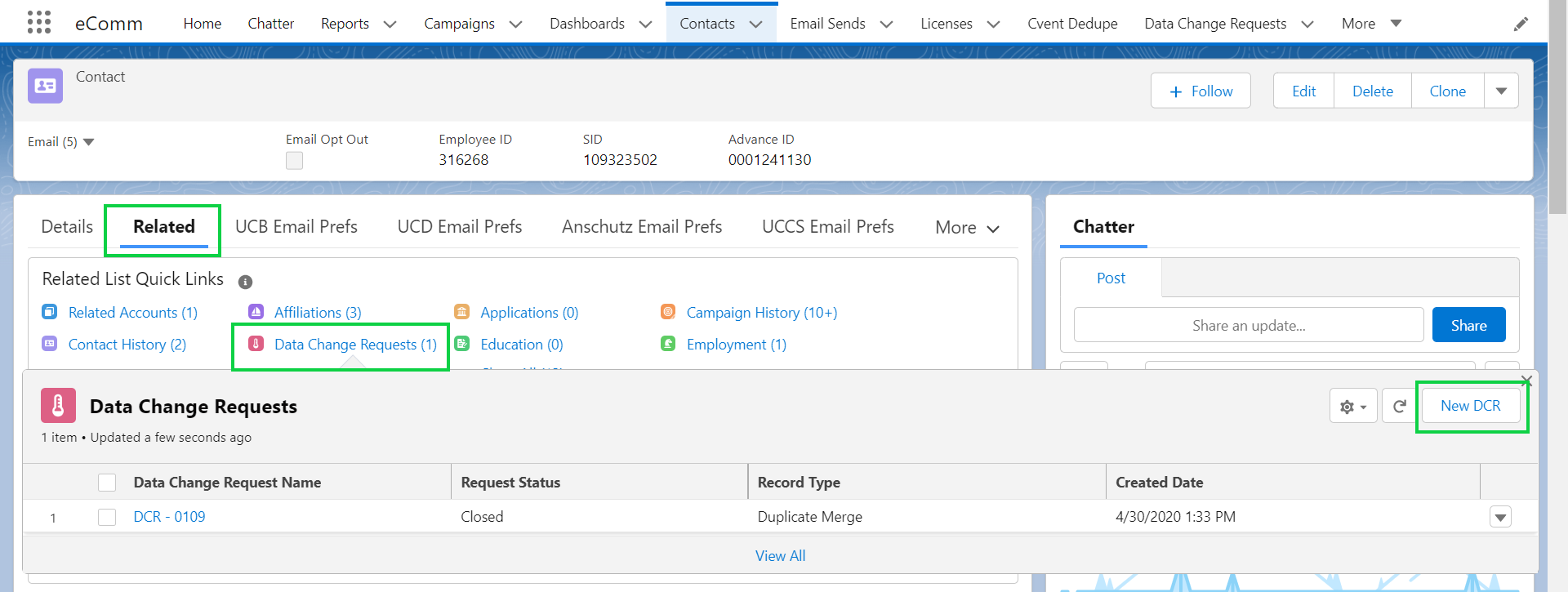Open the Chatter navigation tab
The image size is (1568, 592).
coord(271,24)
